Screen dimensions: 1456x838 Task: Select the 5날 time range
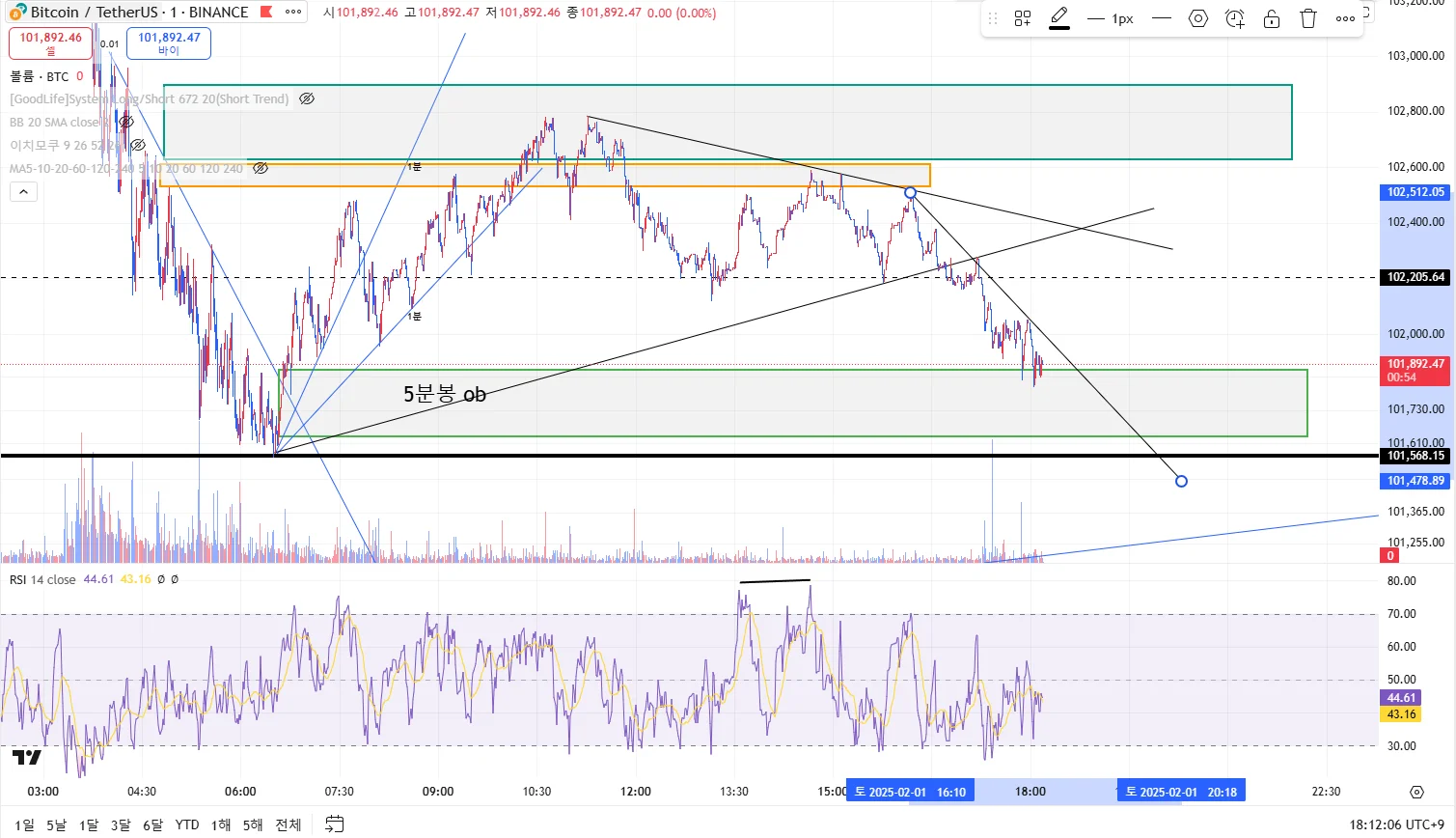pyautogui.click(x=57, y=824)
